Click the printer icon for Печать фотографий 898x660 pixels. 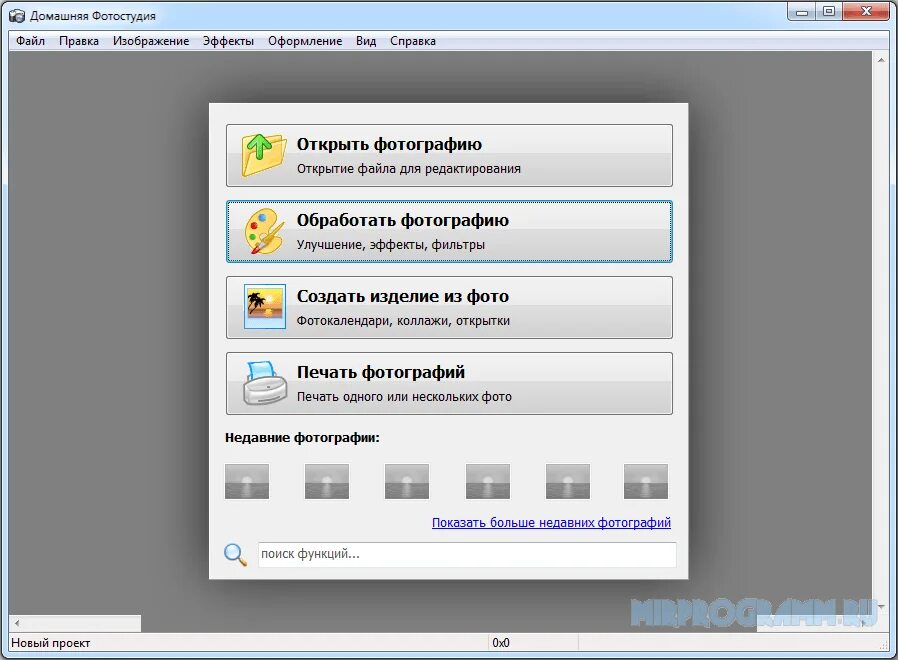click(265, 383)
